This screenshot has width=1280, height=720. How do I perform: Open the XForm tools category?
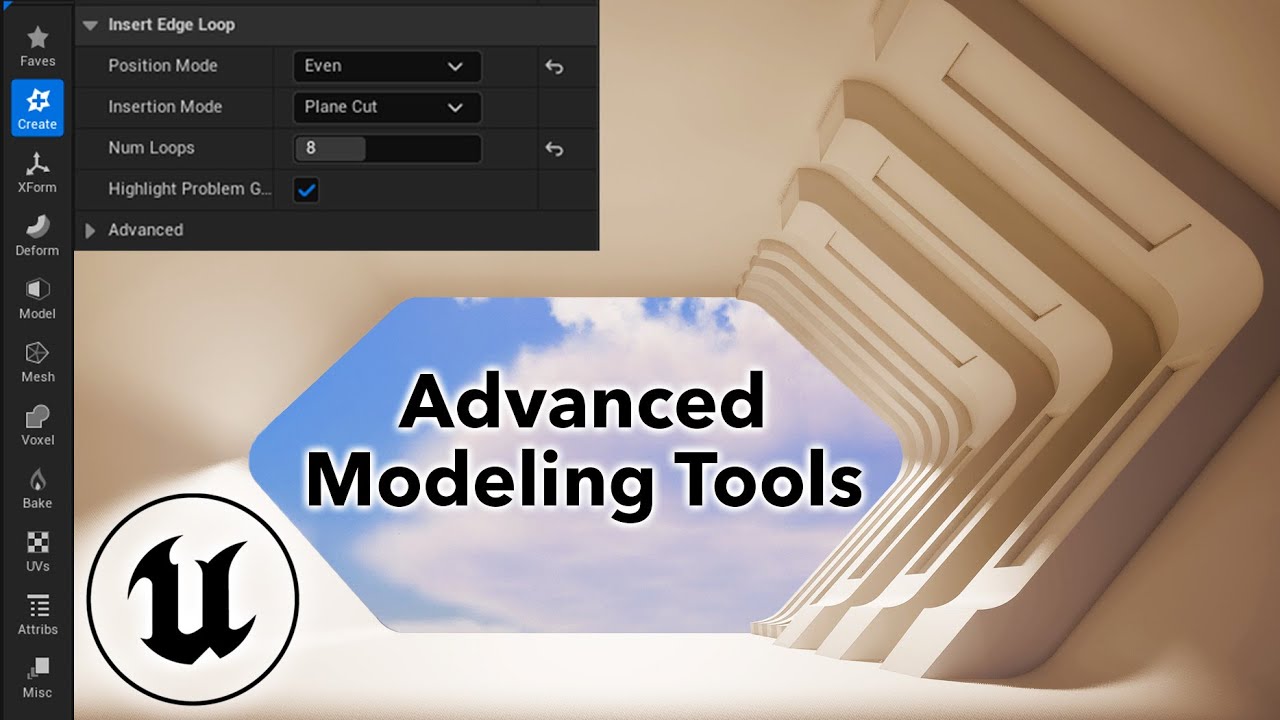37,172
